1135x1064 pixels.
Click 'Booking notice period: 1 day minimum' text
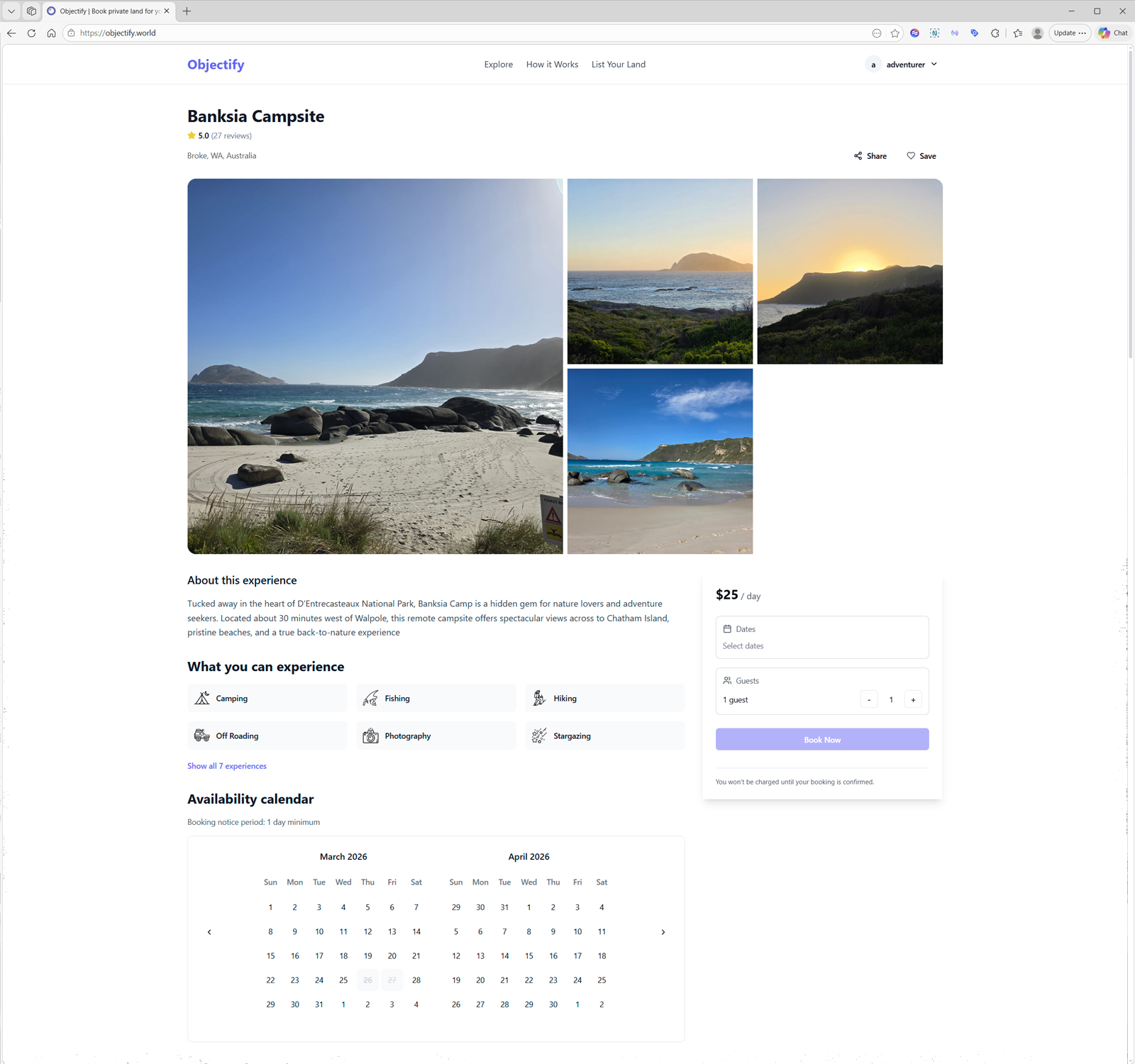[254, 822]
